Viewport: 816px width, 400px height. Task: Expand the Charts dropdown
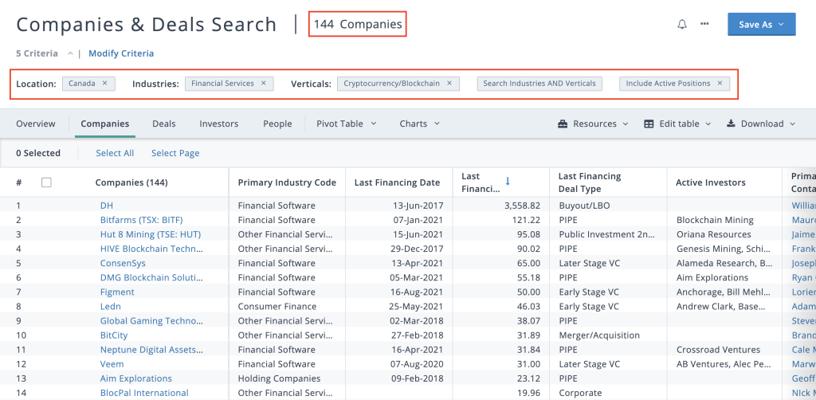tap(419, 124)
